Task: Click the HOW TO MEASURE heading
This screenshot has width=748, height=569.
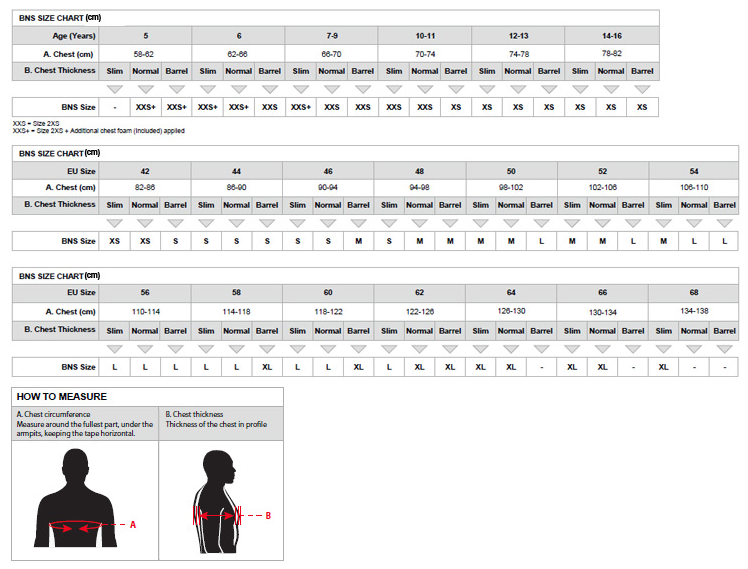Action: 61,396
